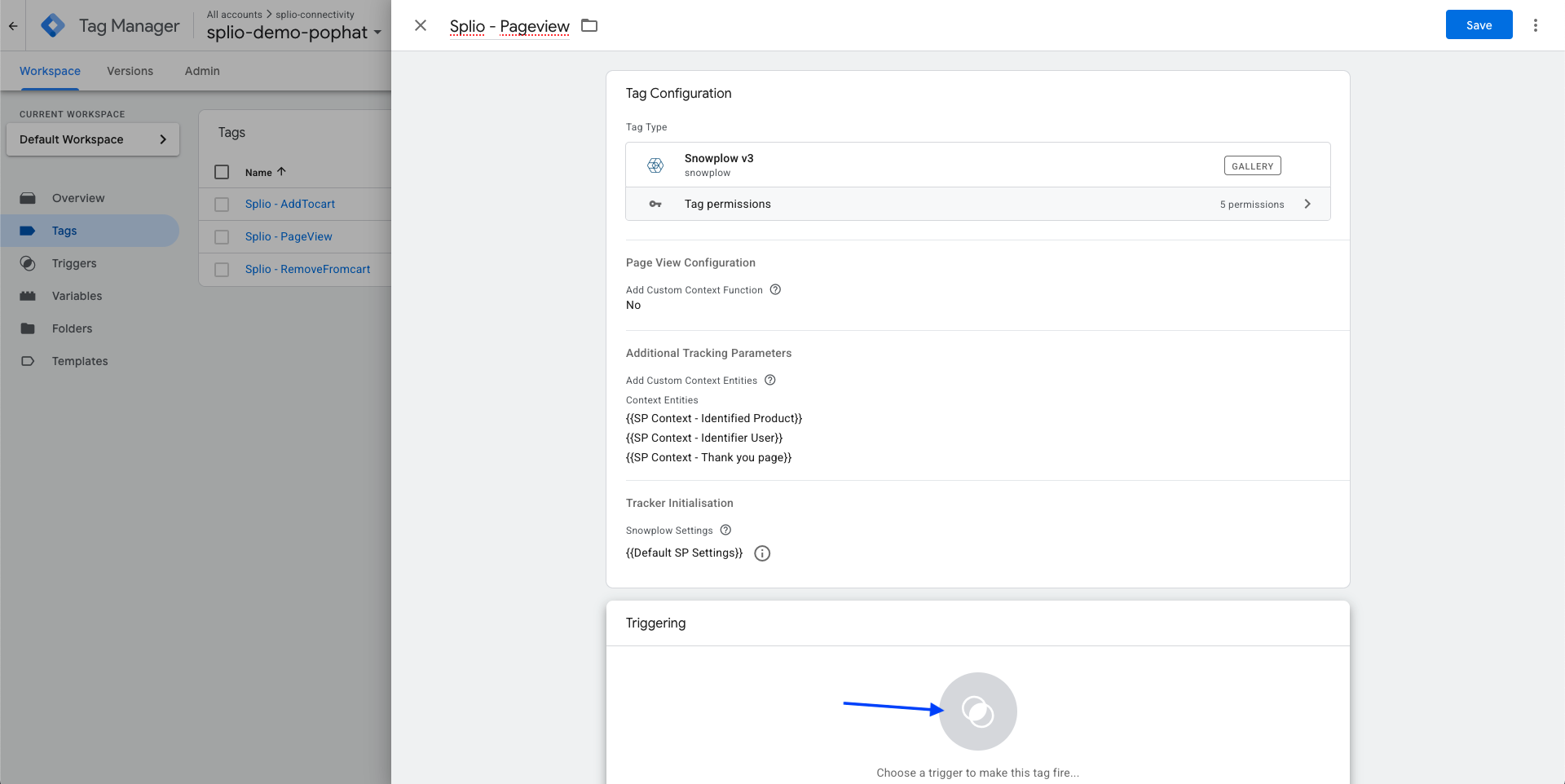The image size is (1565, 784).
Task: Check the Splio - AddTocart row checkbox
Action: (x=222, y=205)
